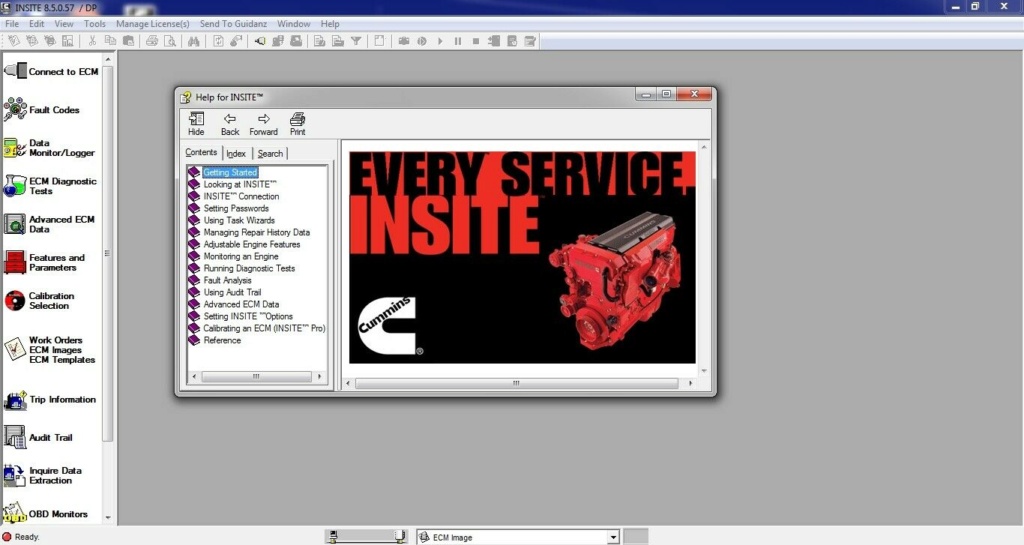Click the pause toolbar button
This screenshot has height=545, width=1024.
458,41
